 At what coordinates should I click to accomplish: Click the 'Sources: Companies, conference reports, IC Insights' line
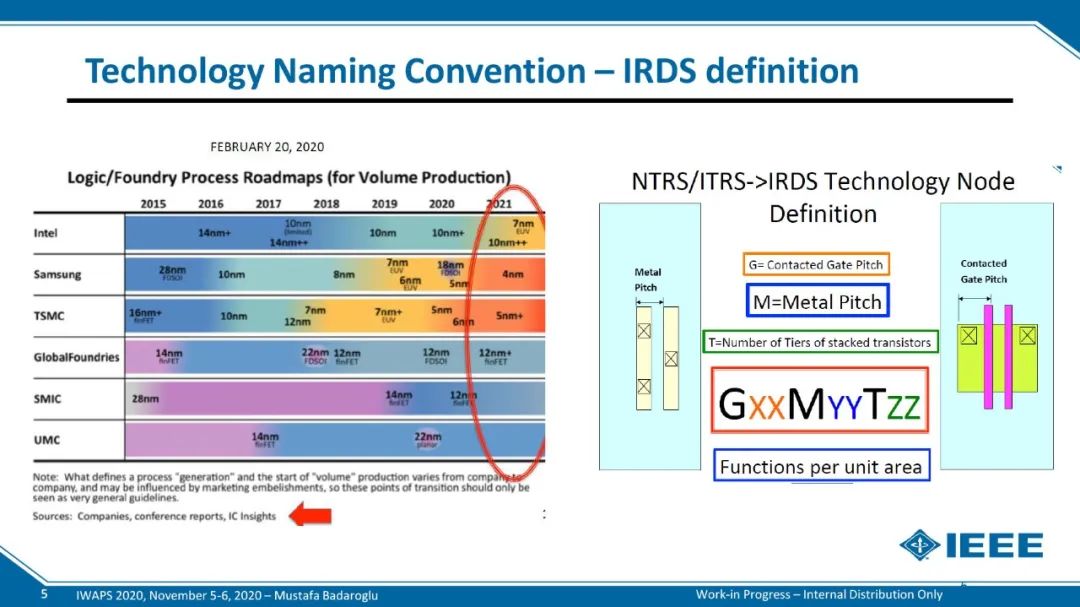click(x=154, y=516)
